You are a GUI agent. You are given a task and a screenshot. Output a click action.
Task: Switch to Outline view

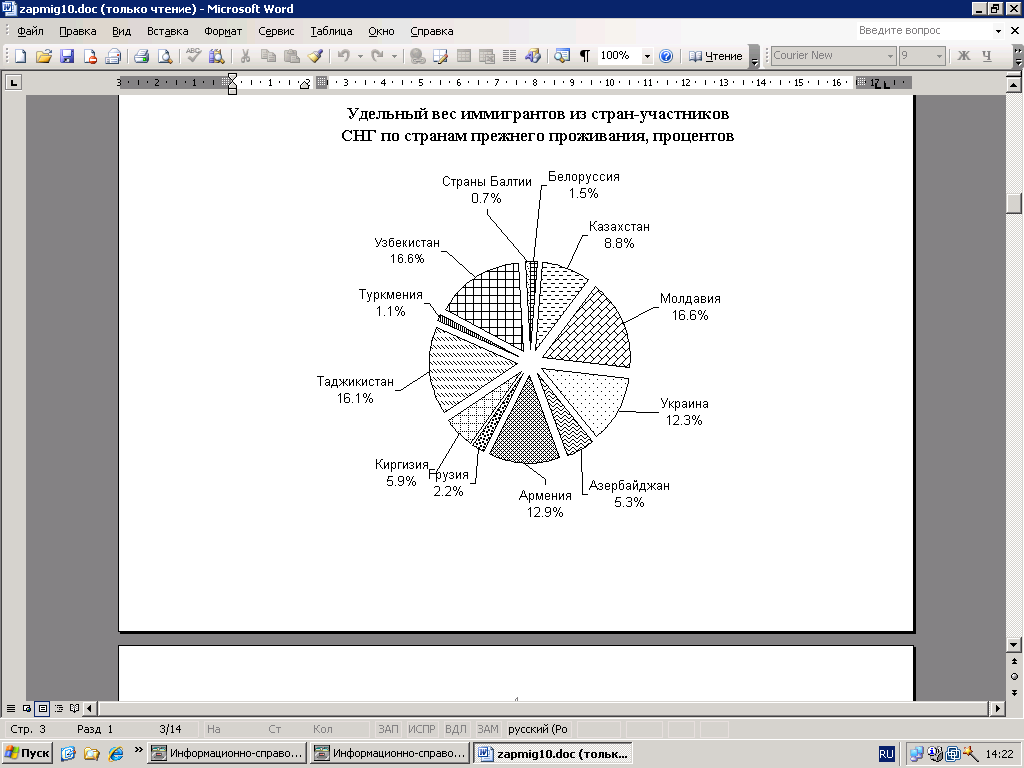(x=59, y=709)
